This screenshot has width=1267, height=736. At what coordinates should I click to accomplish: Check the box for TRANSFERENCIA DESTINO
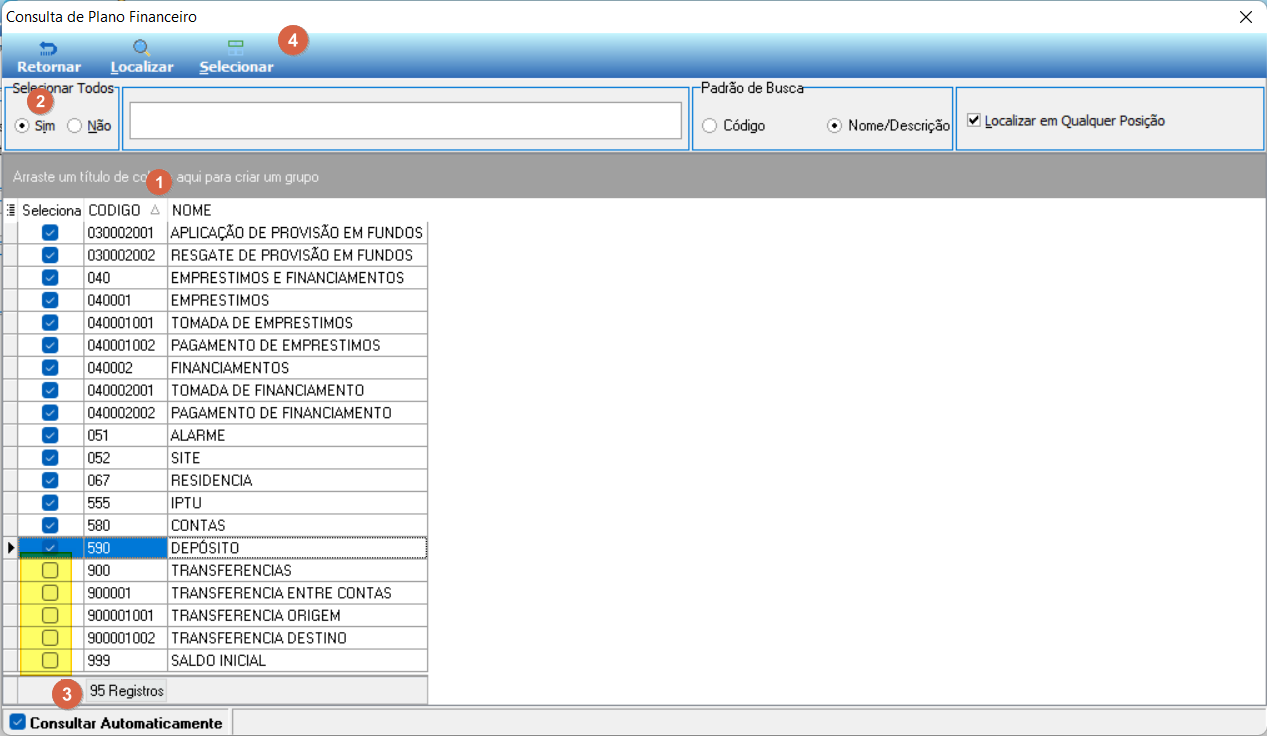[x=50, y=638]
